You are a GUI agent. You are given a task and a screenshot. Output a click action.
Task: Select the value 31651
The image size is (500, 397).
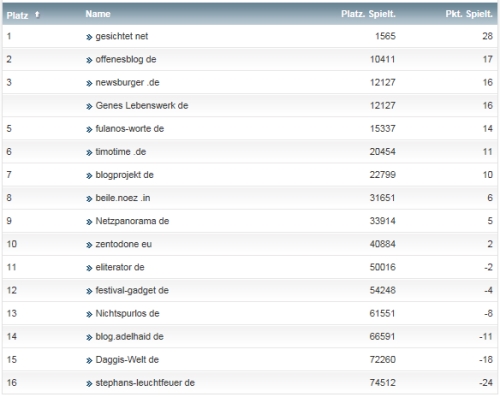click(382, 198)
